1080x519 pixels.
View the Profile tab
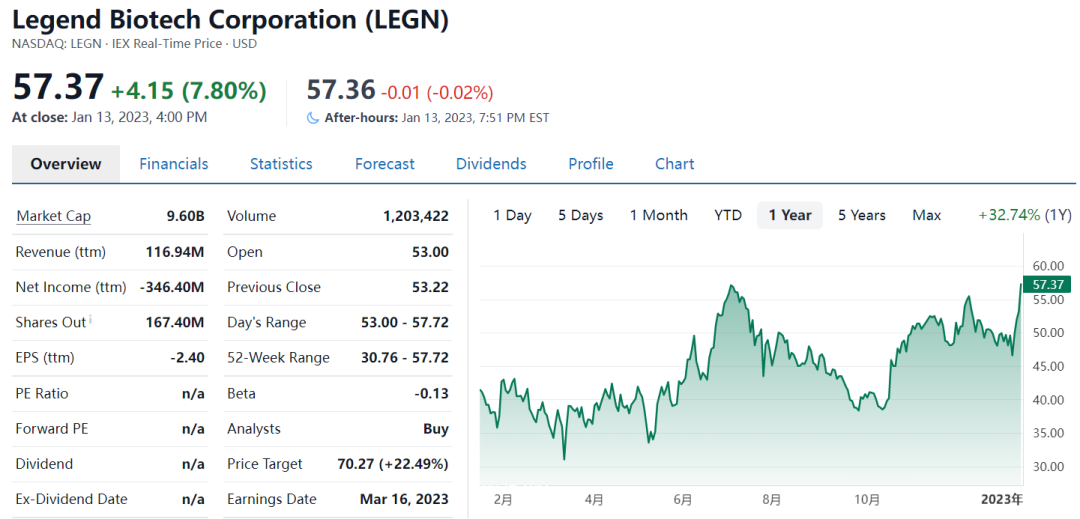(591, 164)
